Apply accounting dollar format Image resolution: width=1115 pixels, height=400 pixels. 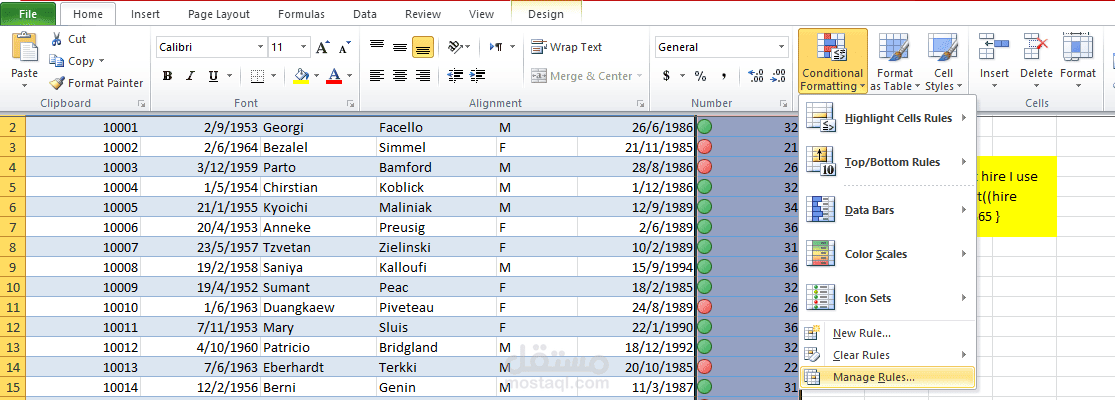(x=666, y=75)
